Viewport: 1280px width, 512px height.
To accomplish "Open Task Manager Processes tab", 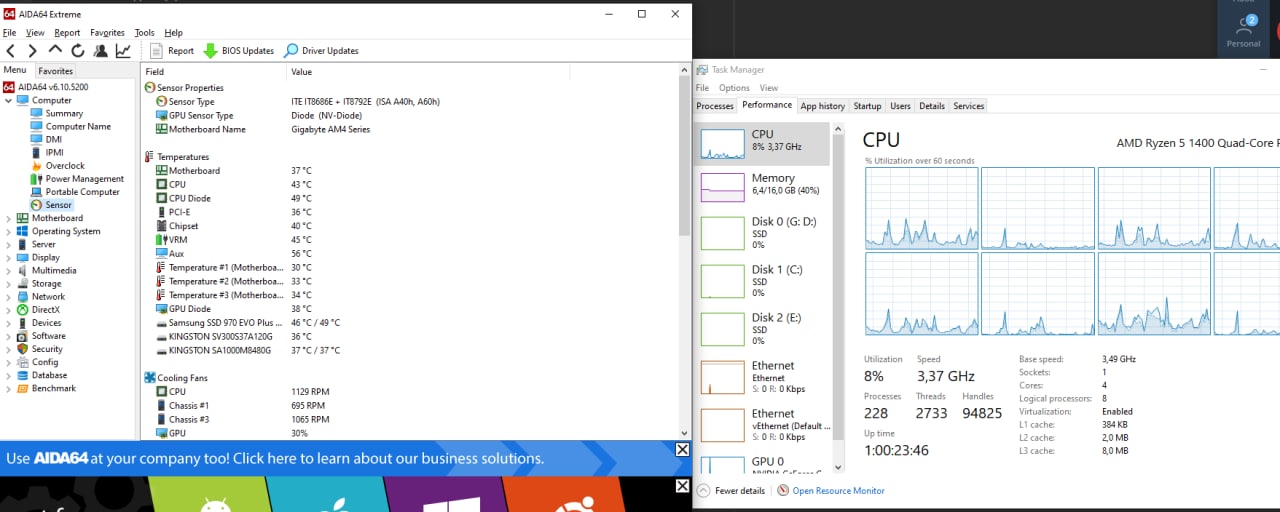I will coord(715,106).
